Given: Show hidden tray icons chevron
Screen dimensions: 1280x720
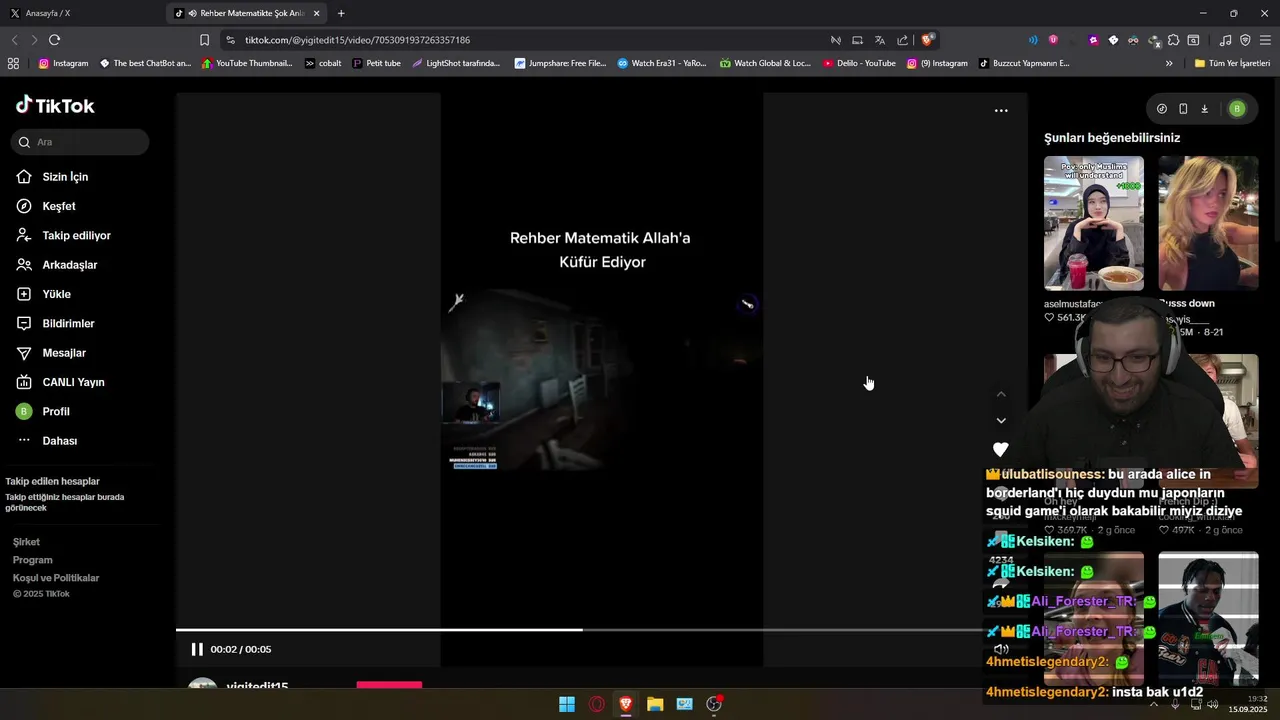Looking at the screenshot, I should (x=1153, y=704).
